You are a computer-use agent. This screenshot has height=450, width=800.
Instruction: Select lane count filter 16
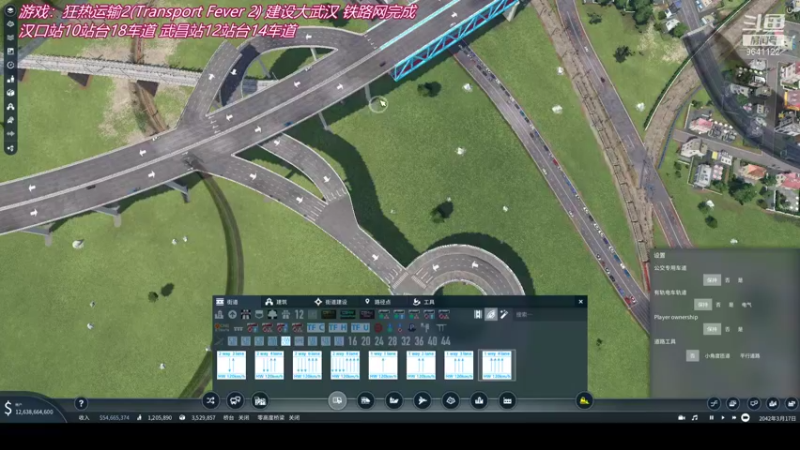coord(353,341)
